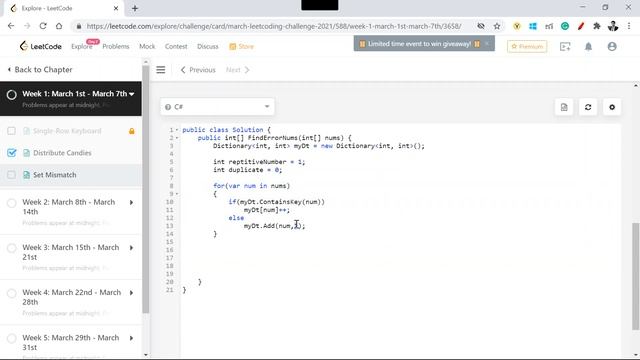Open a new browser tab
Image resolution: width=640 pixels, height=360 pixels.
click(x=135, y=8)
